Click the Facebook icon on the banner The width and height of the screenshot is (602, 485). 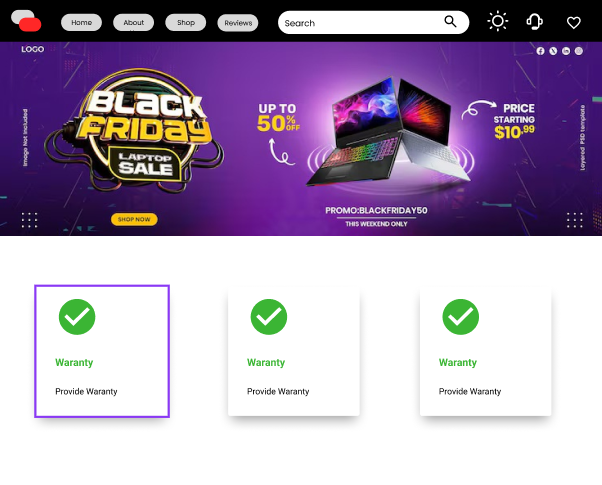541,50
